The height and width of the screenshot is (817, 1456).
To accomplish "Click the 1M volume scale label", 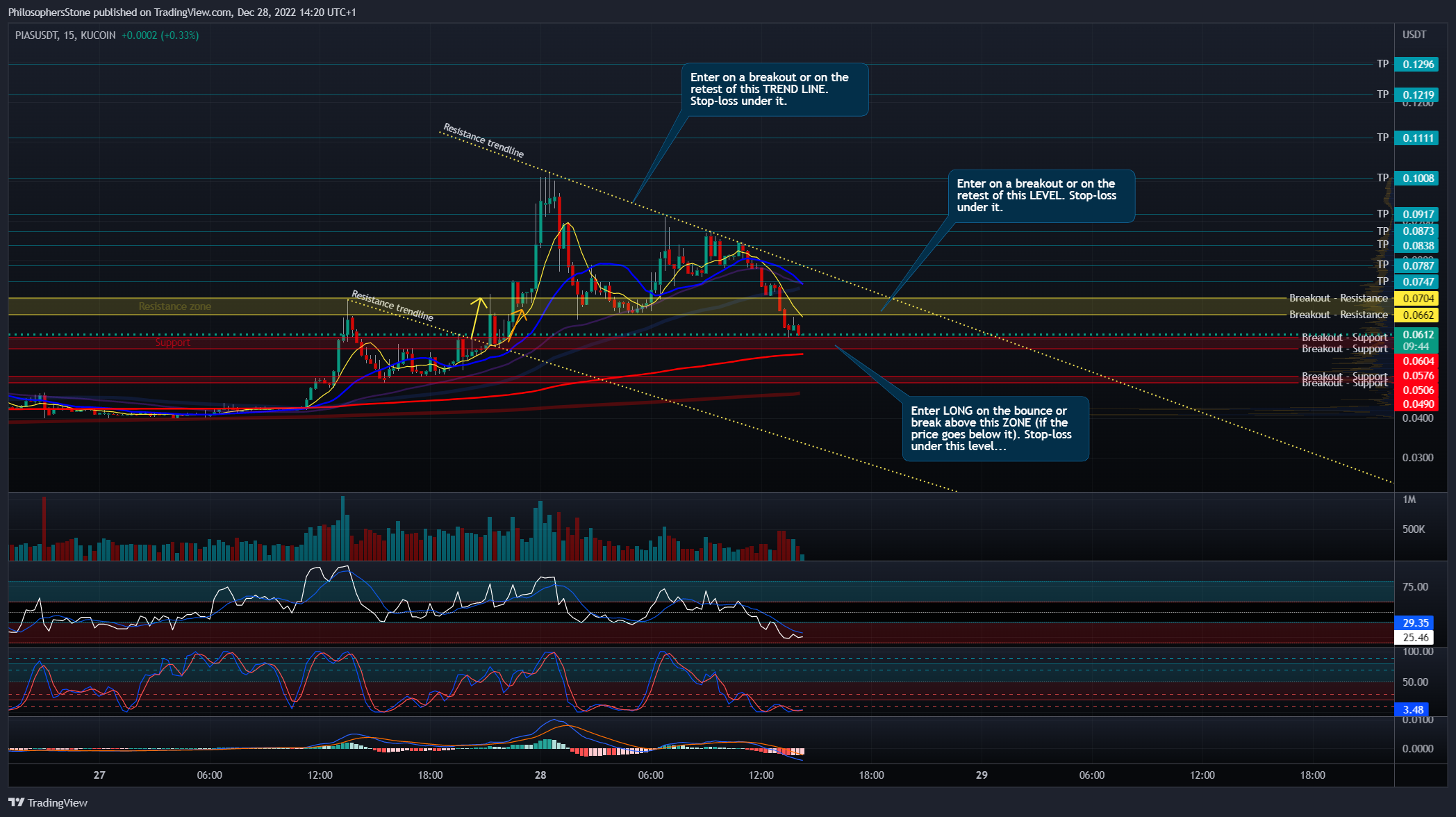I will 1409,500.
